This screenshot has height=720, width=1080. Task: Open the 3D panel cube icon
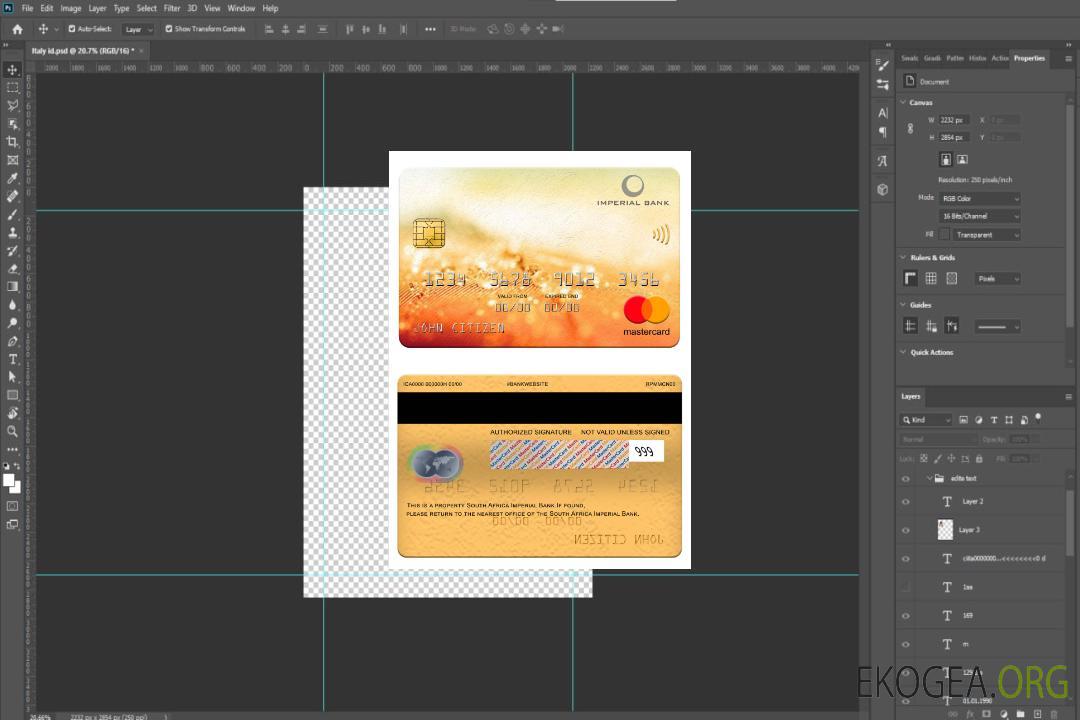point(882,189)
